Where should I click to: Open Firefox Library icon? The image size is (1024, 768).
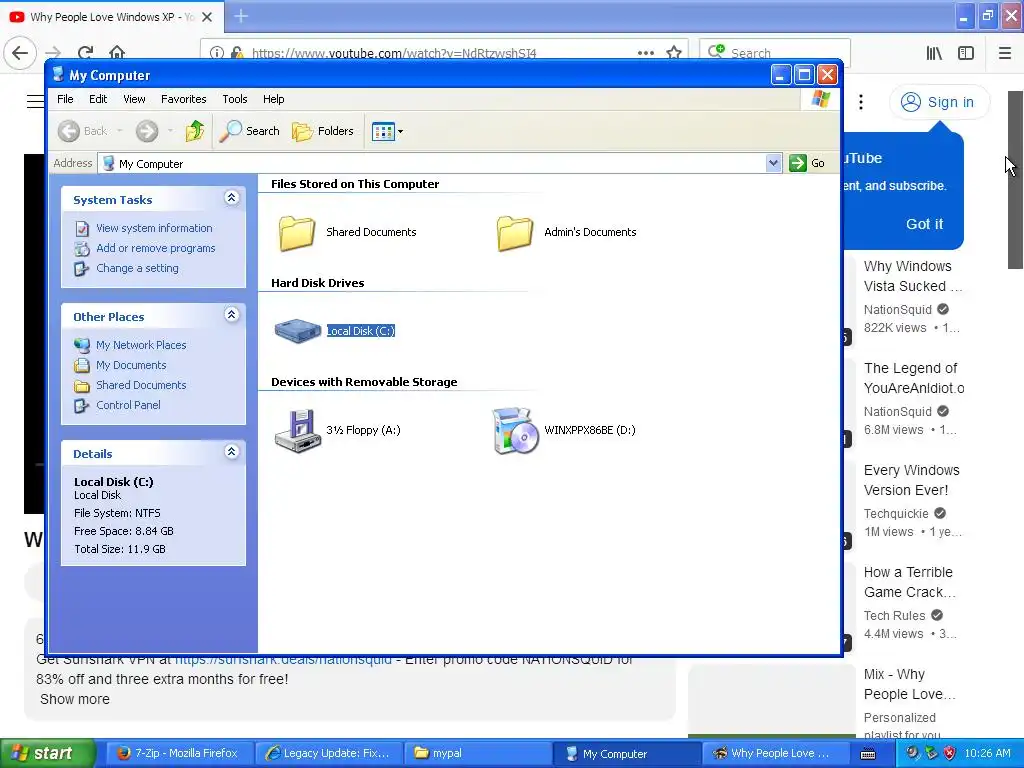(x=934, y=53)
